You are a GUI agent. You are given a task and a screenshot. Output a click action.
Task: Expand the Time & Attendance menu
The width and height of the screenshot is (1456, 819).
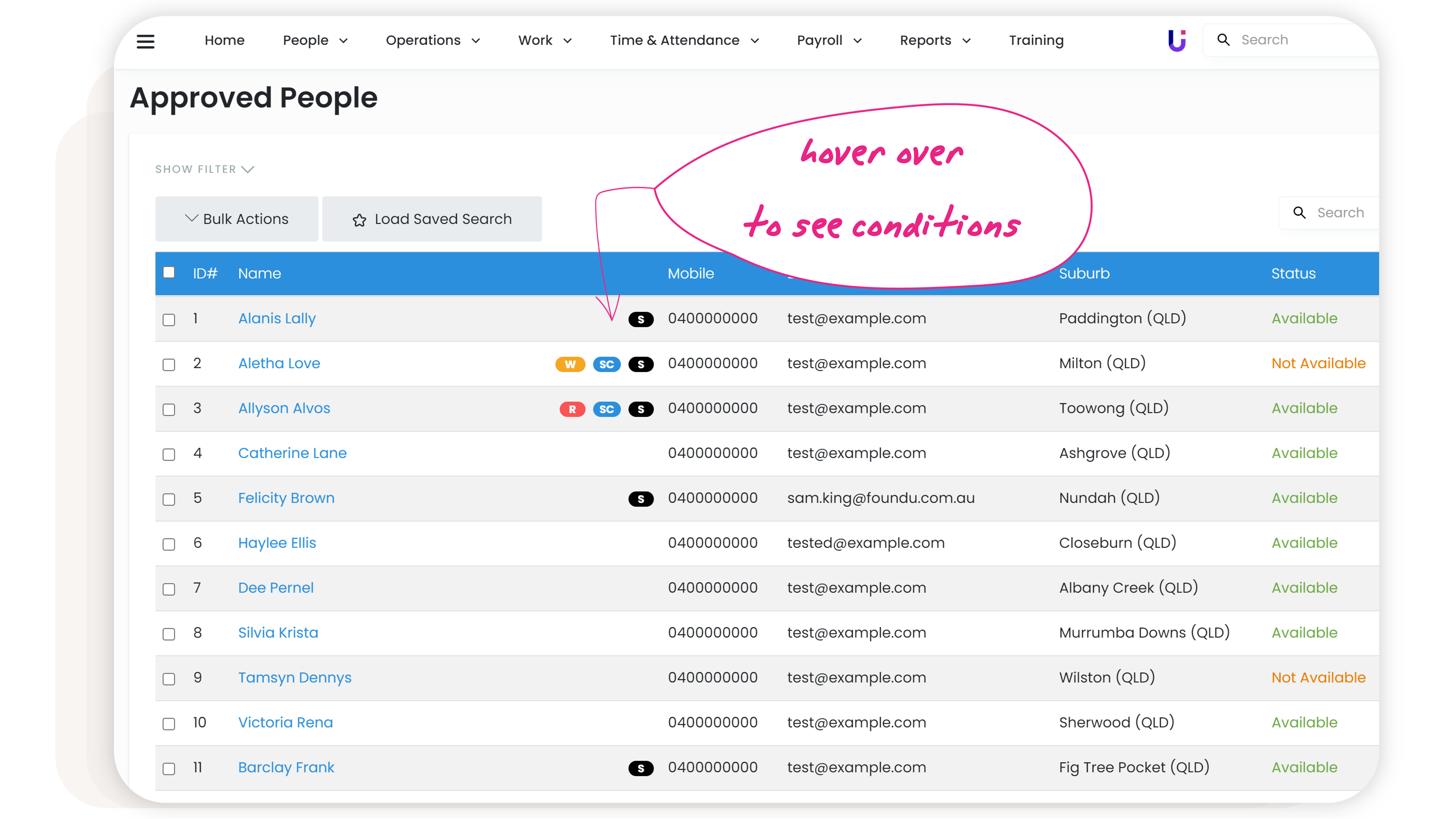pyautogui.click(x=684, y=40)
